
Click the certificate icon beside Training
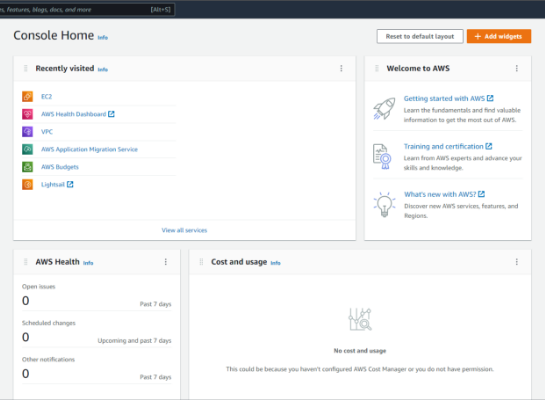pos(382,156)
